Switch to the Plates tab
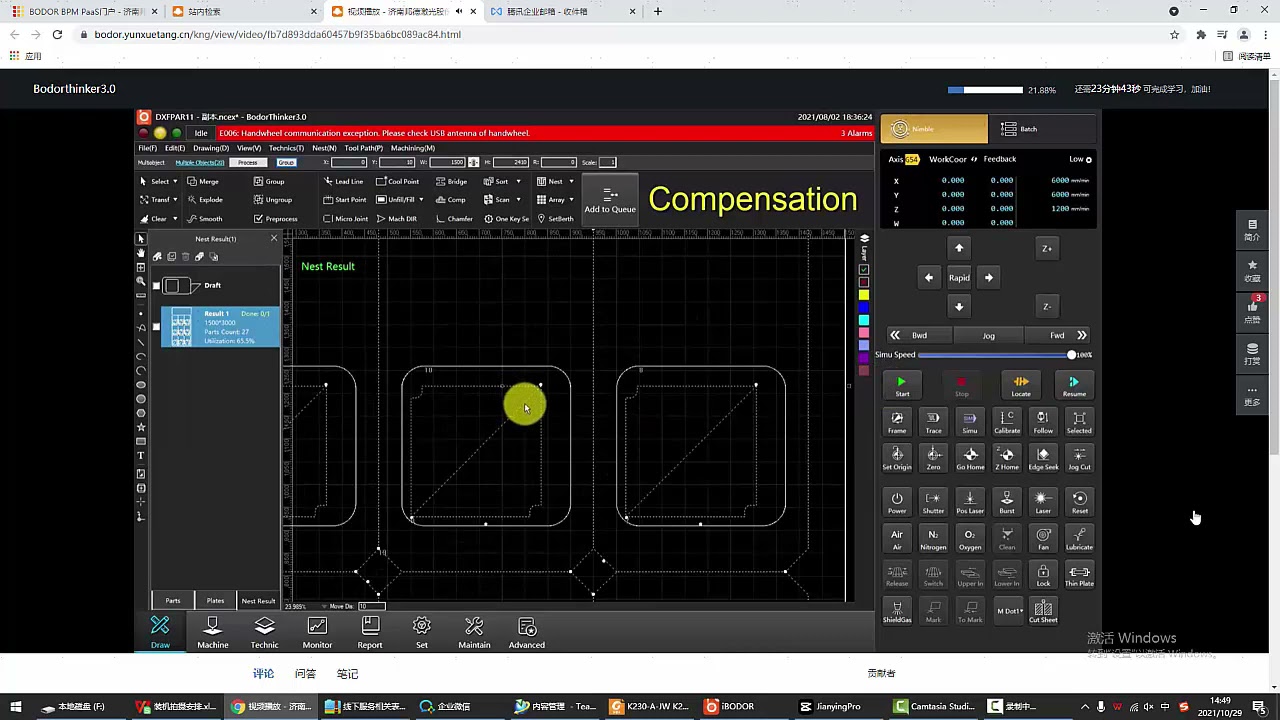Screen dimensions: 1280x720 coord(215,600)
